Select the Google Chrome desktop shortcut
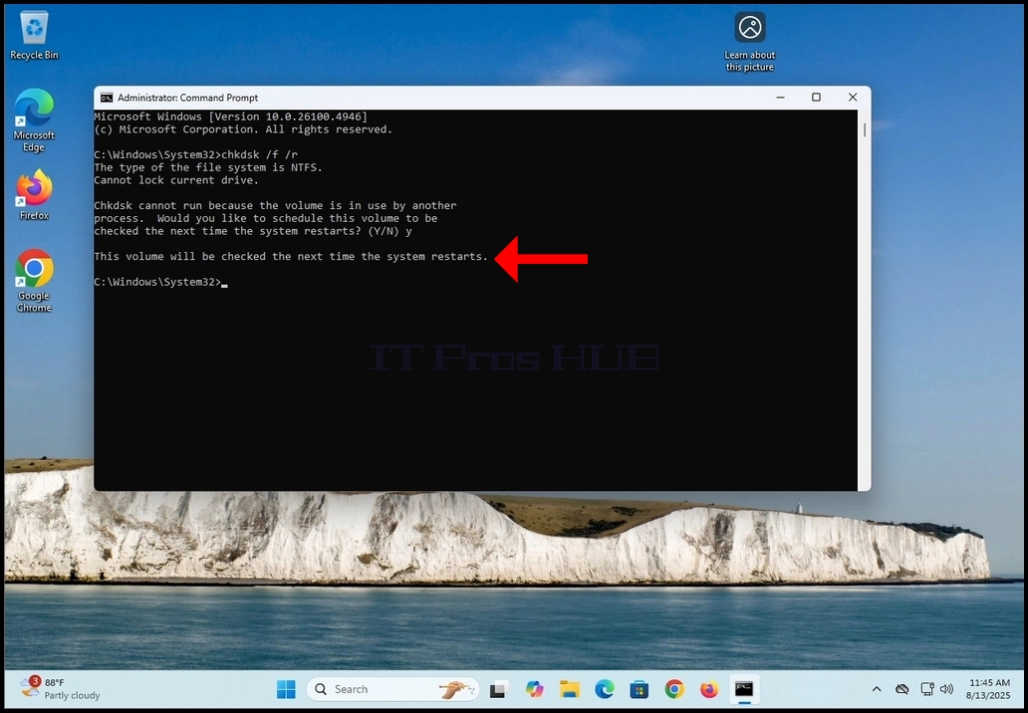The width and height of the screenshot is (1028, 713). coord(33,280)
